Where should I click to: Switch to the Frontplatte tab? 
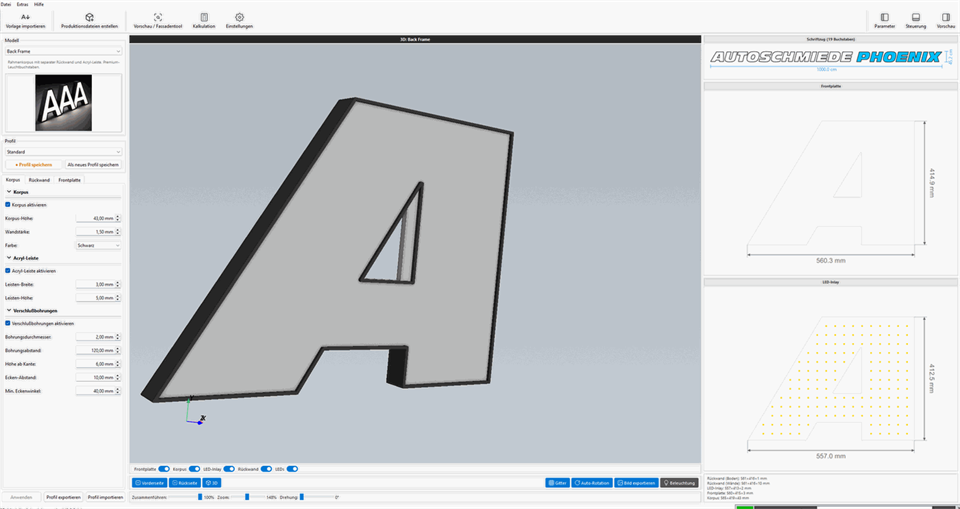click(x=69, y=180)
